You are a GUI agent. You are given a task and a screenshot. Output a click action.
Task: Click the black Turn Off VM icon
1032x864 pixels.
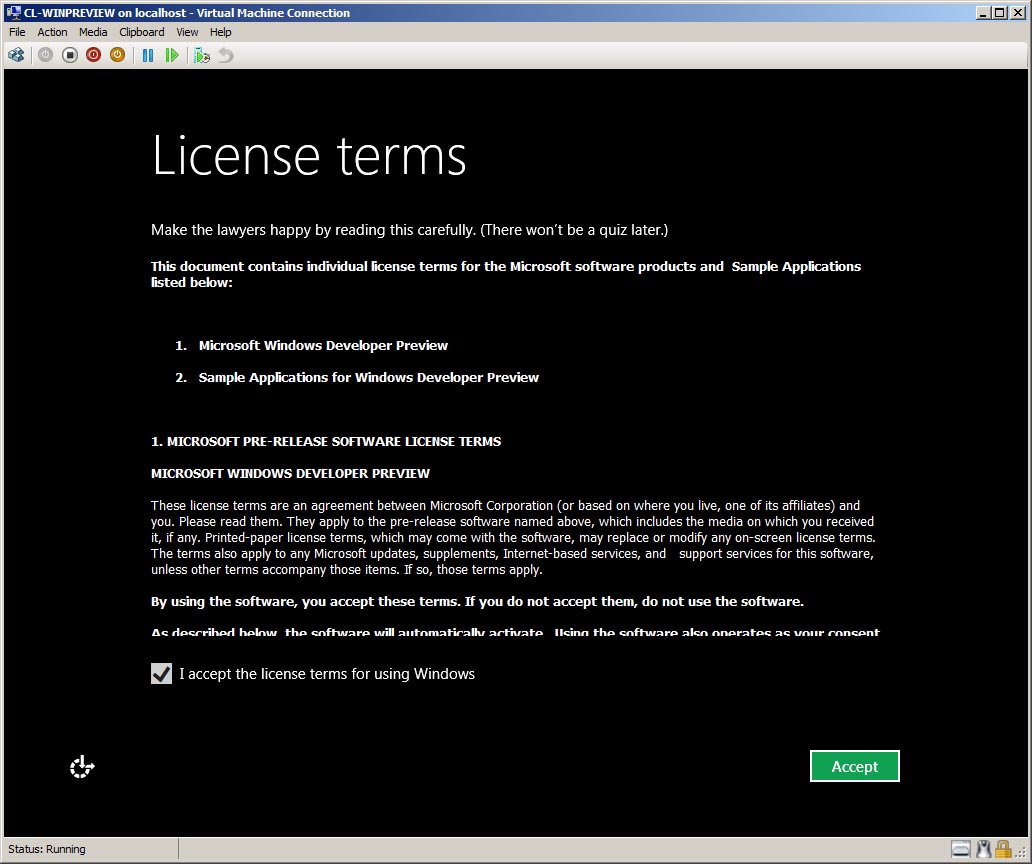click(x=70, y=55)
